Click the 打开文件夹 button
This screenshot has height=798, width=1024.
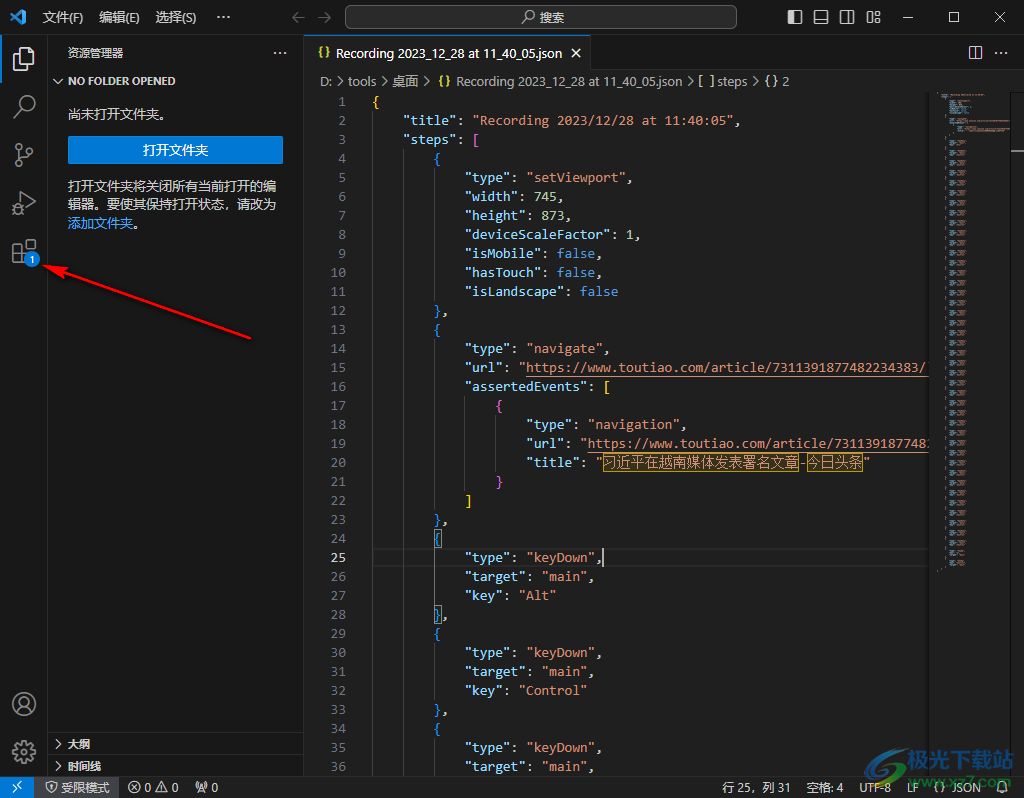175,150
